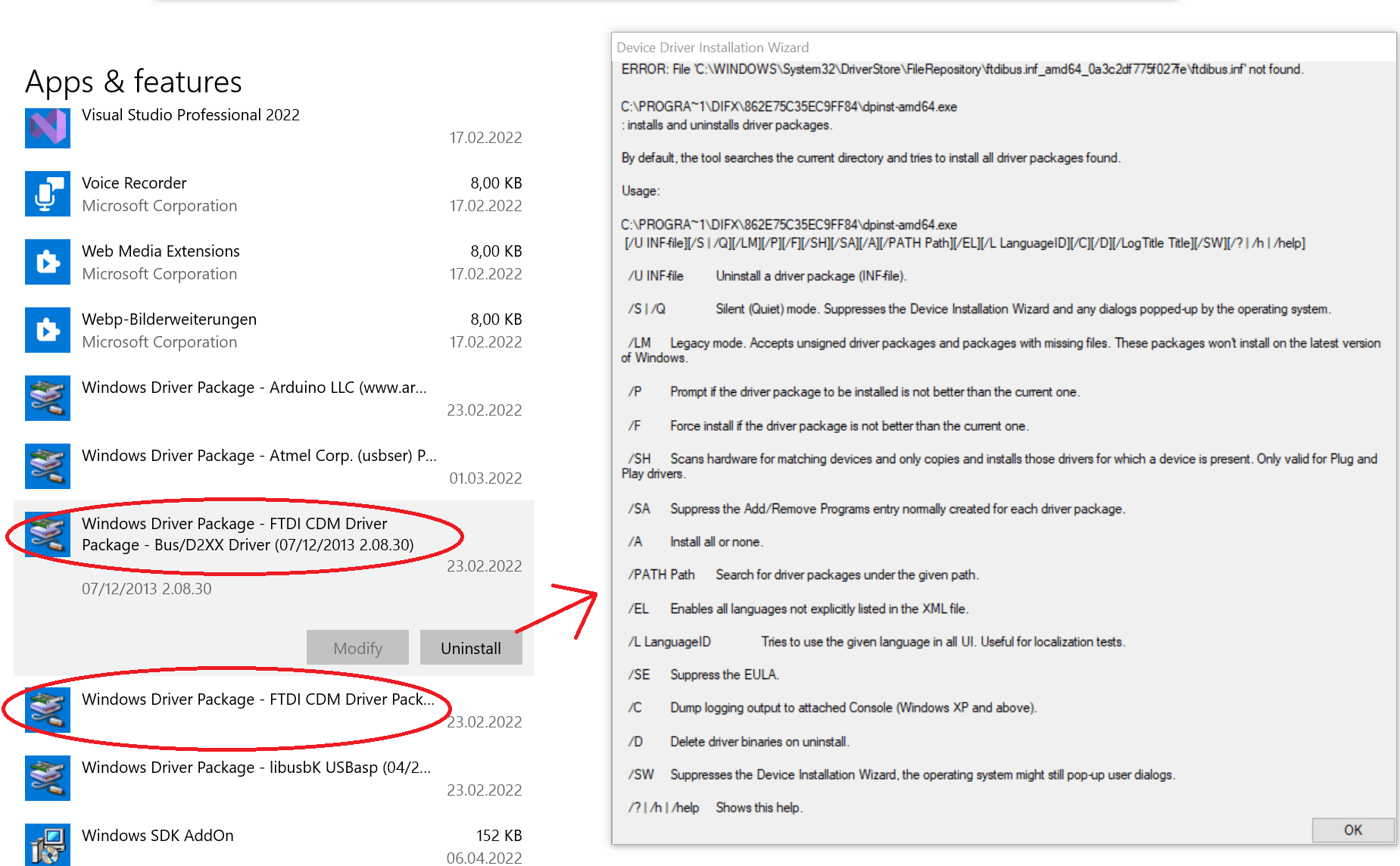Uninstall the FTDI CDM Bus/D2XX driver package
The height and width of the screenshot is (866, 1400).
[471, 648]
